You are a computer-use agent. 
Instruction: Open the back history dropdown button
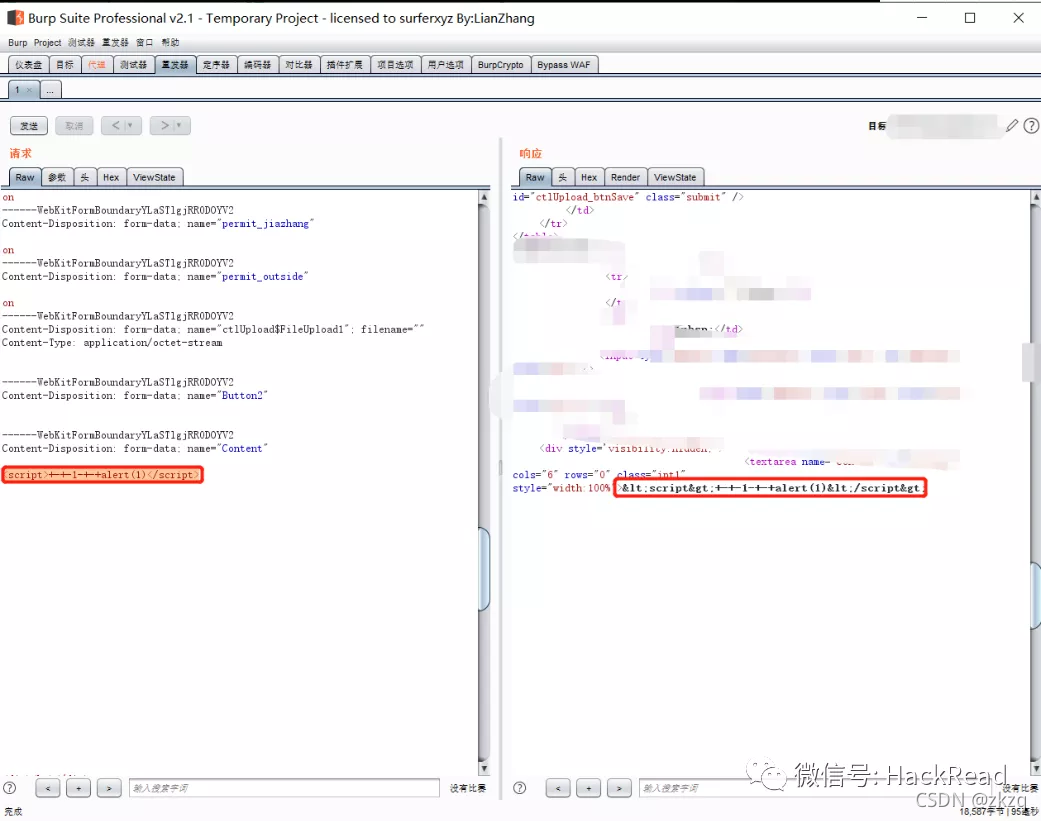(121, 125)
